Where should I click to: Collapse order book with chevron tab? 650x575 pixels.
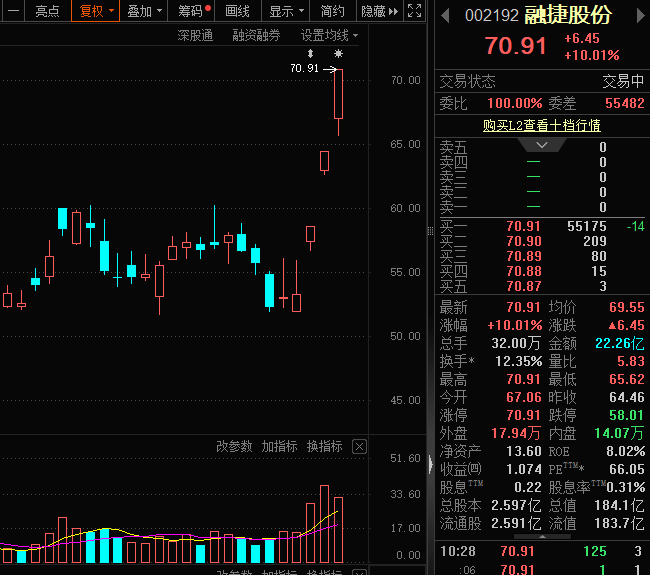coord(542,145)
